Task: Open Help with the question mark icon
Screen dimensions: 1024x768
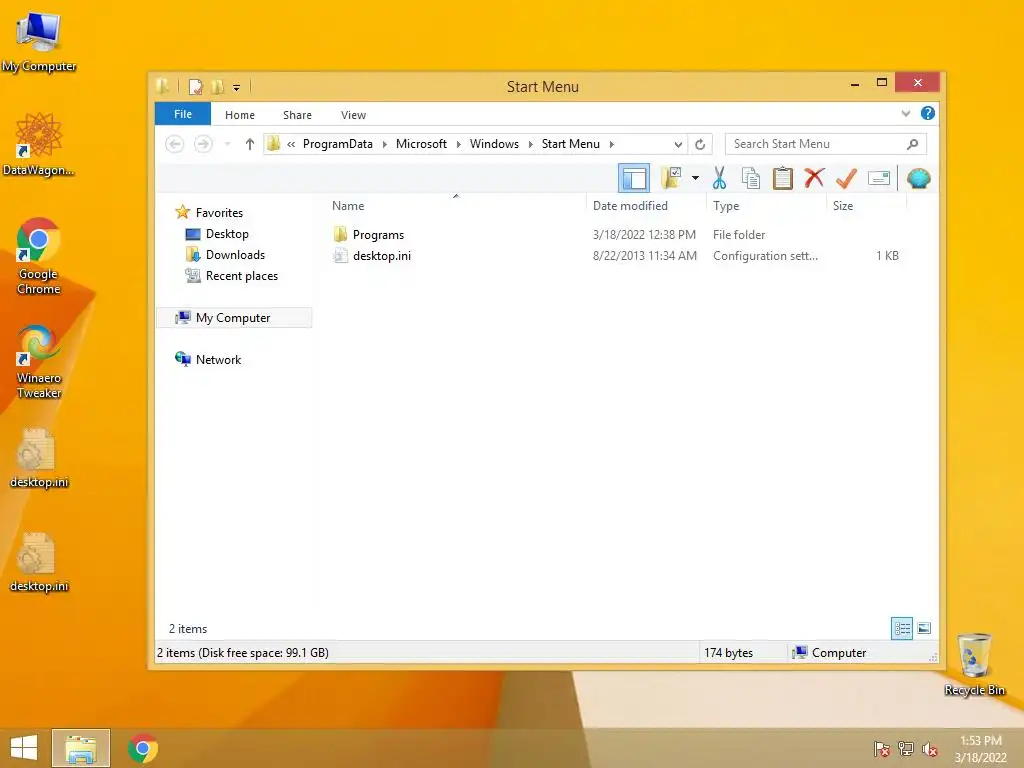Action: [x=927, y=113]
